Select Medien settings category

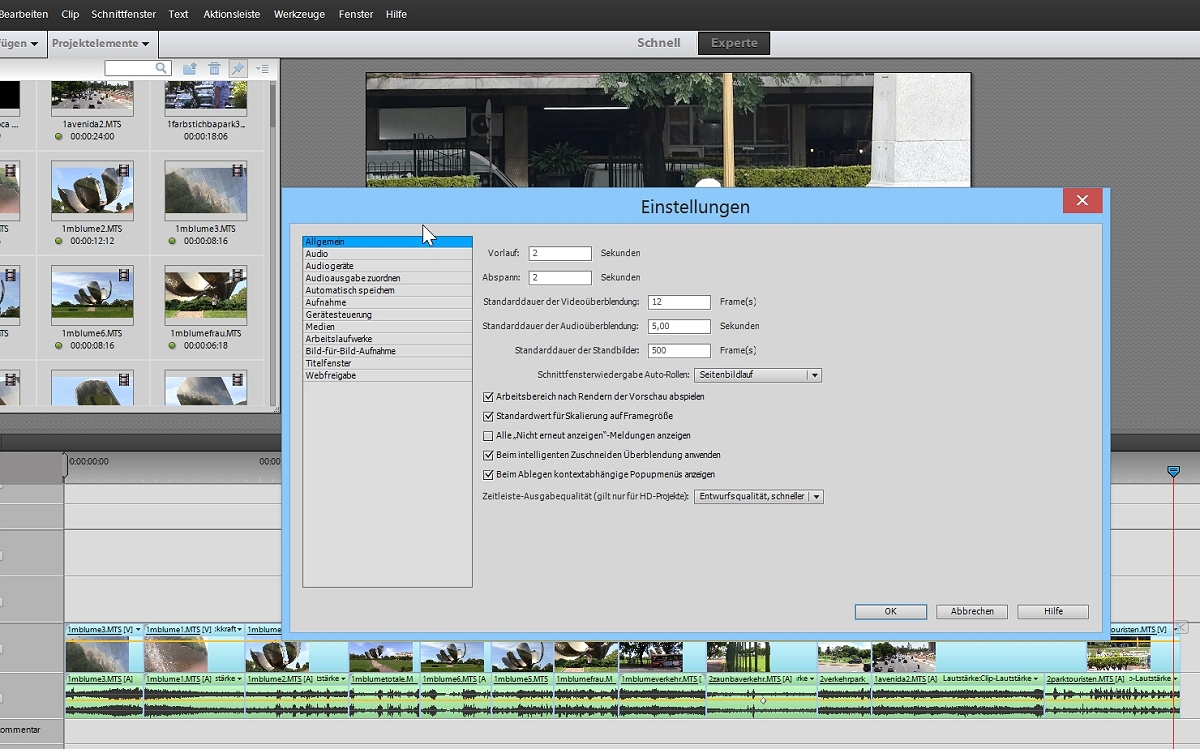(x=387, y=327)
